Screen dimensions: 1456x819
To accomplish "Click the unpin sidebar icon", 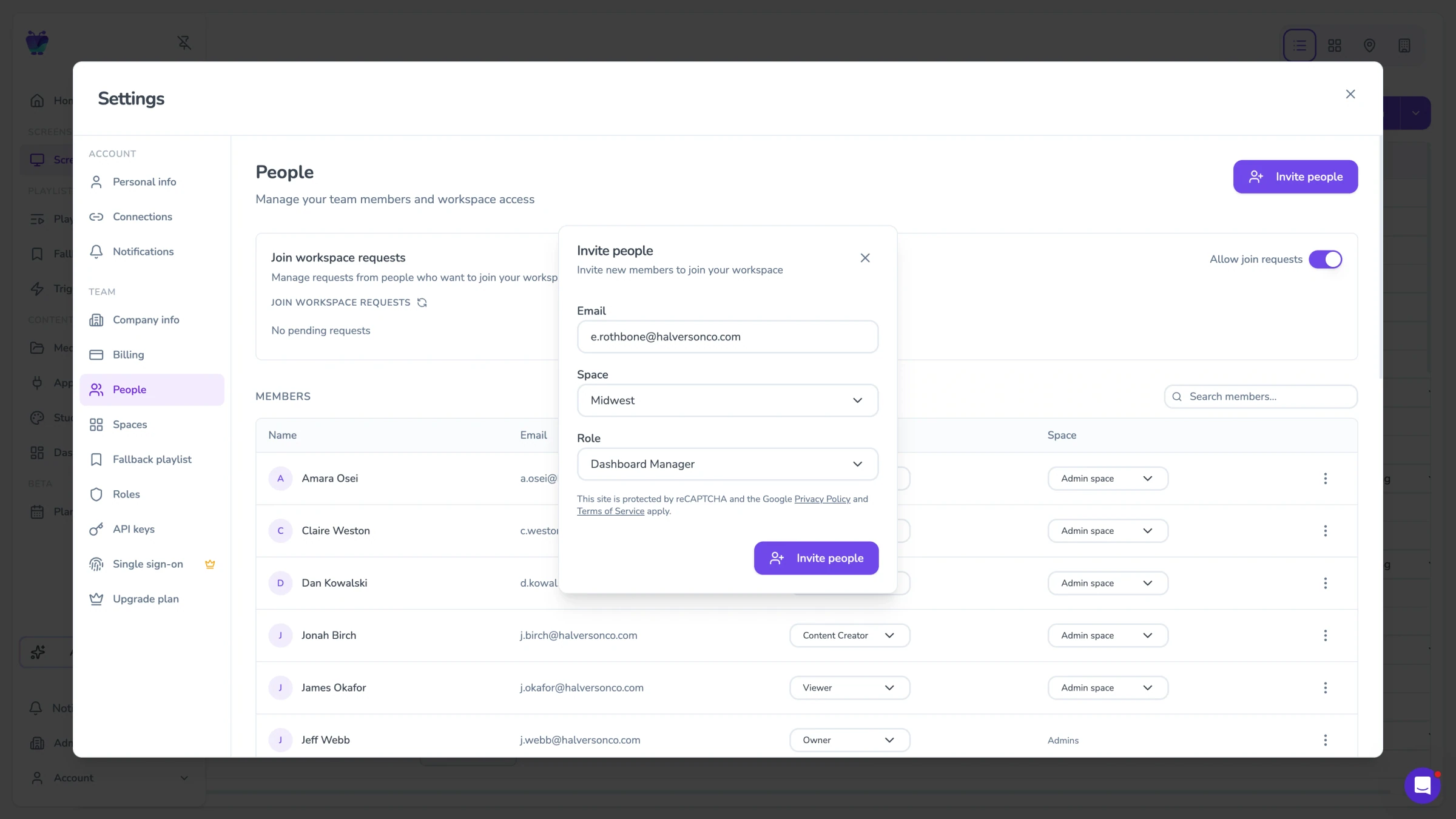I will 184,42.
